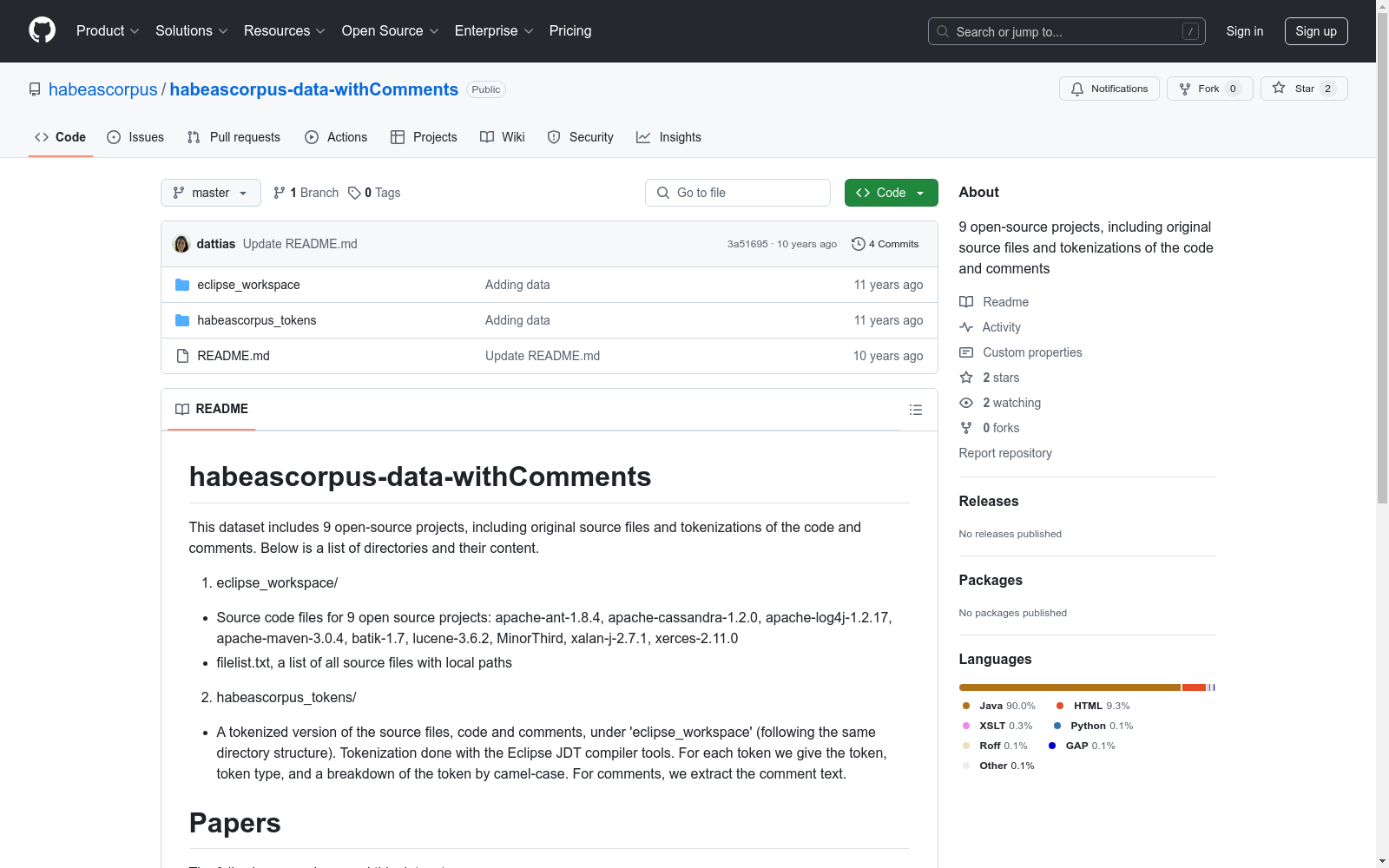Expand the Open Source menu
This screenshot has width=1389, height=868.
click(x=391, y=30)
